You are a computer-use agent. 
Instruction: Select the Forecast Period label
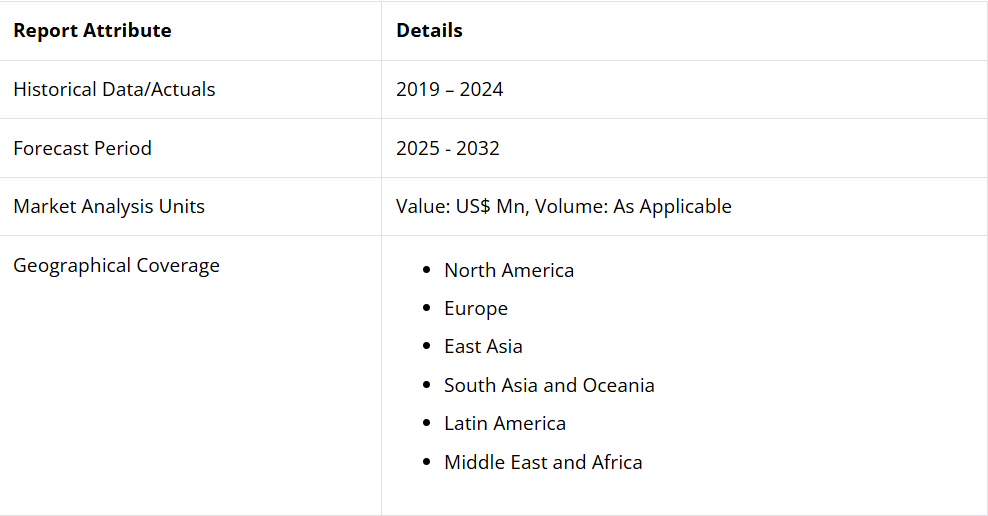pos(83,148)
